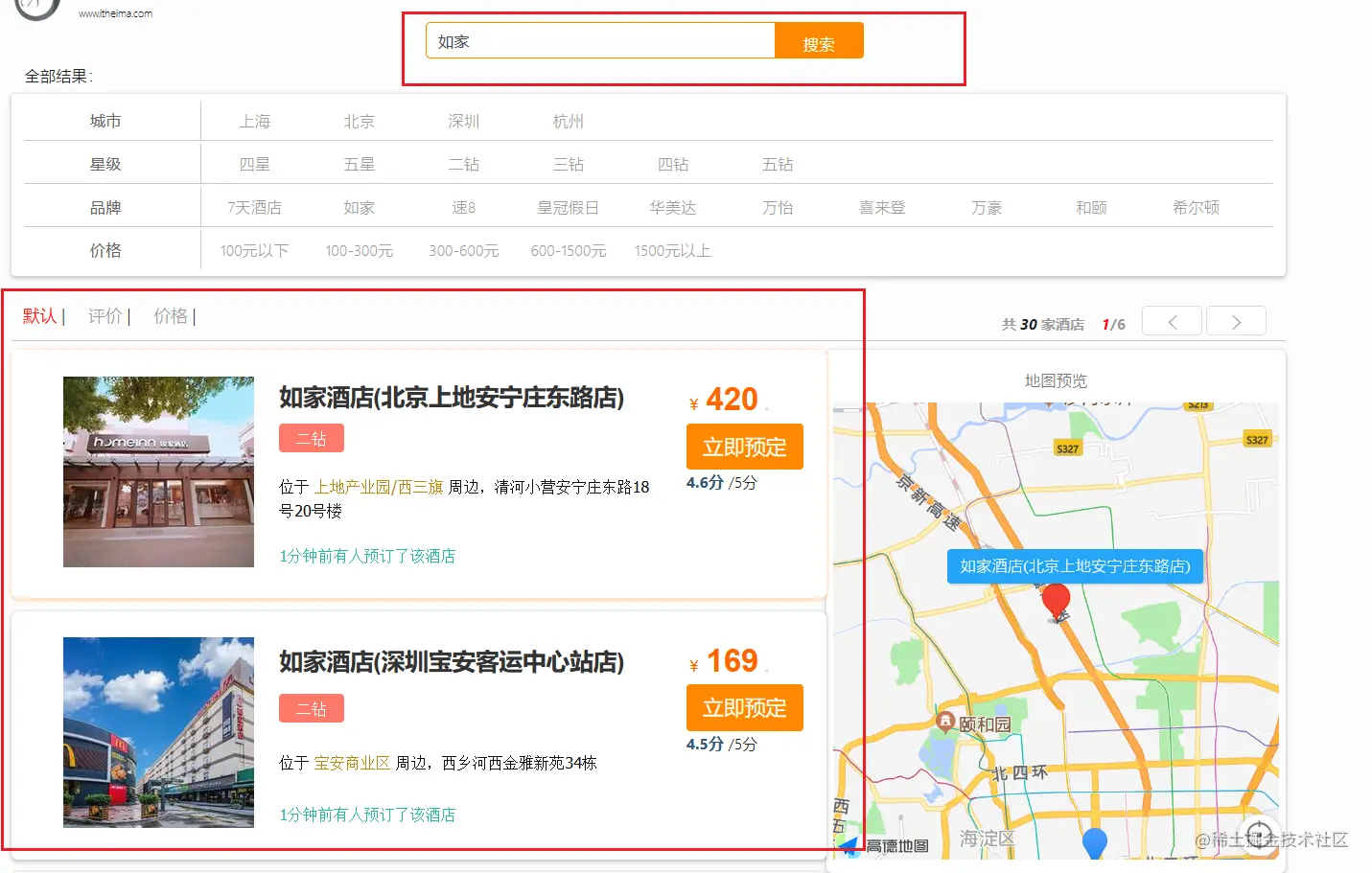Choose the 300-600元 price range
Viewport: 1372px width, 873px height.
point(464,251)
